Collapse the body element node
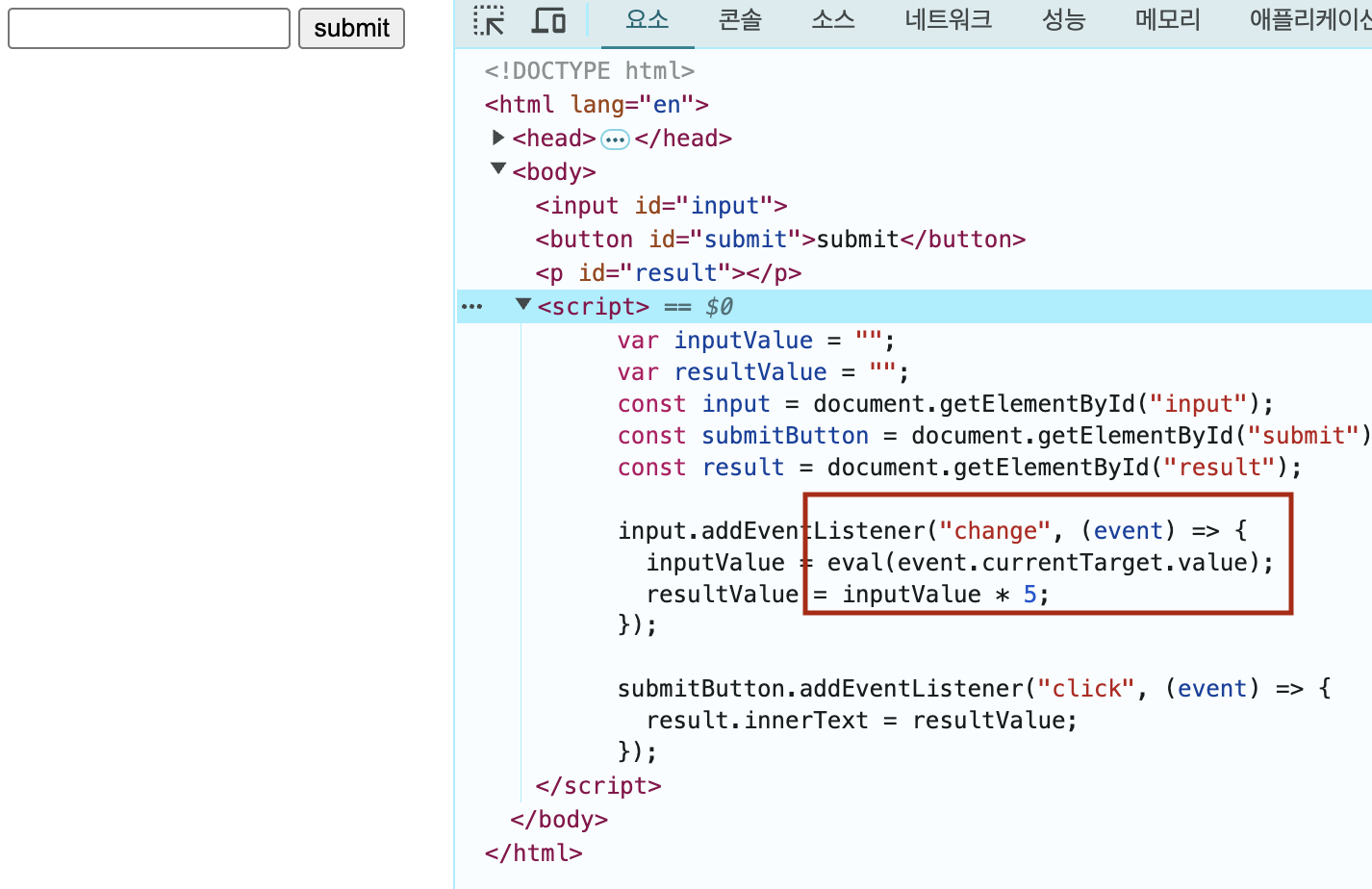Viewport: 1372px width, 889px height. coord(498,169)
